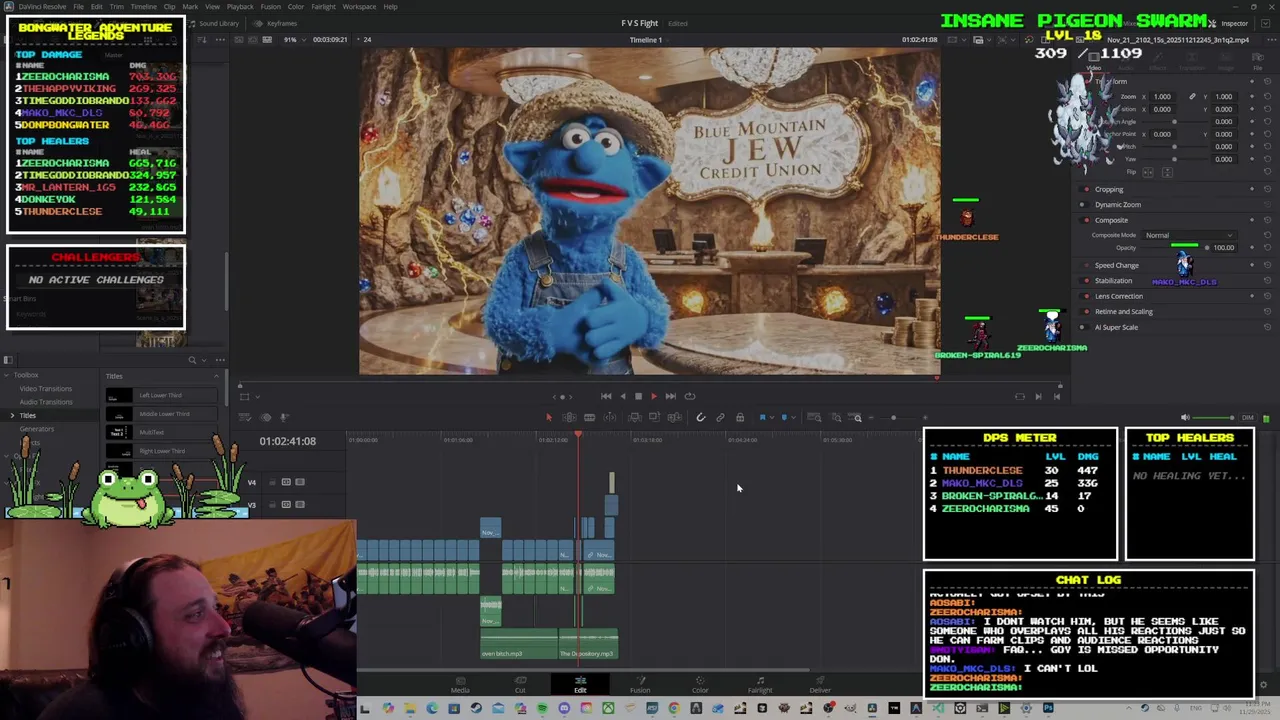This screenshot has height=720, width=1280.
Task: Click the Replace Clip toolbar icon
Action: click(675, 418)
